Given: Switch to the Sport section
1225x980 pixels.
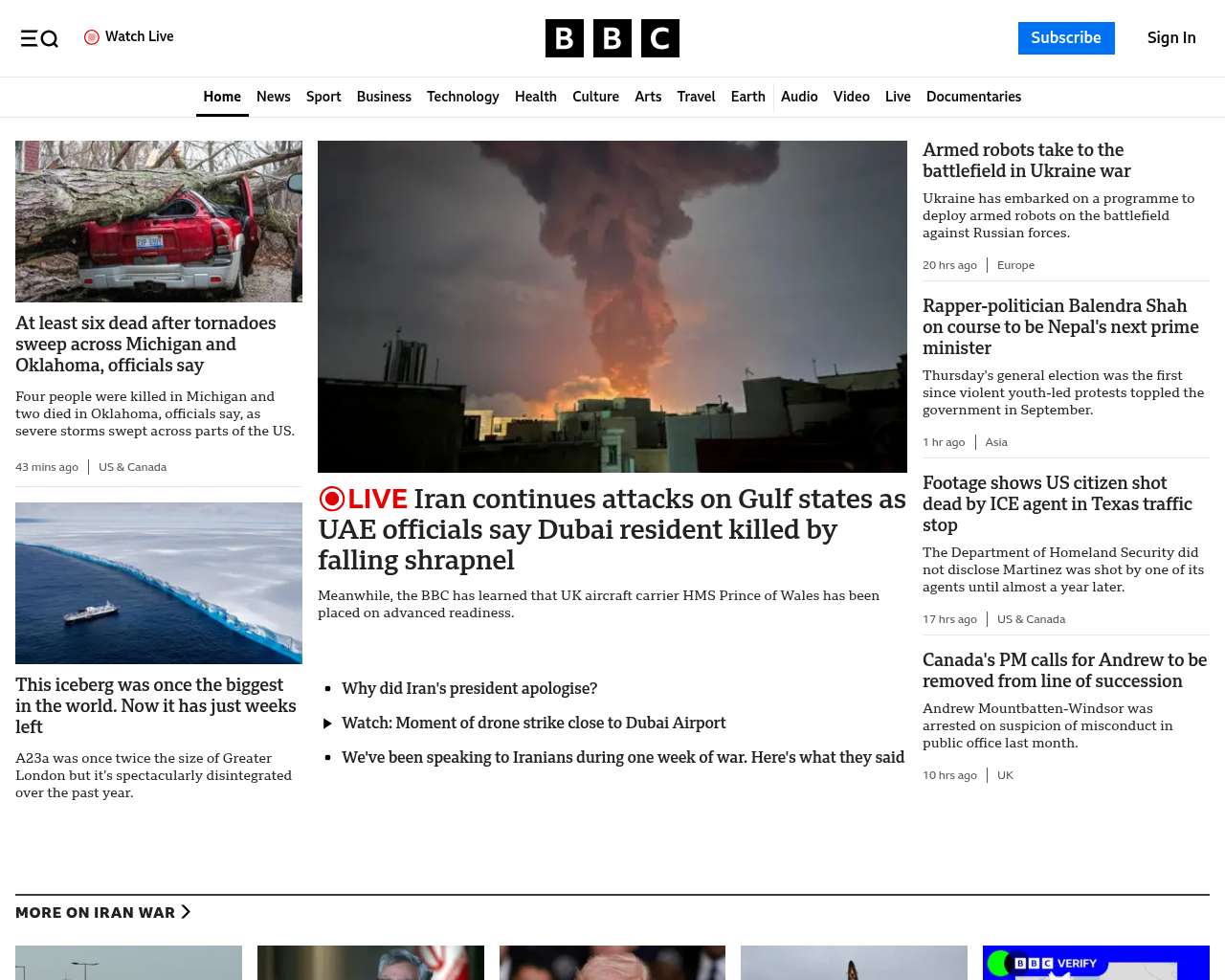Looking at the screenshot, I should coord(323,97).
